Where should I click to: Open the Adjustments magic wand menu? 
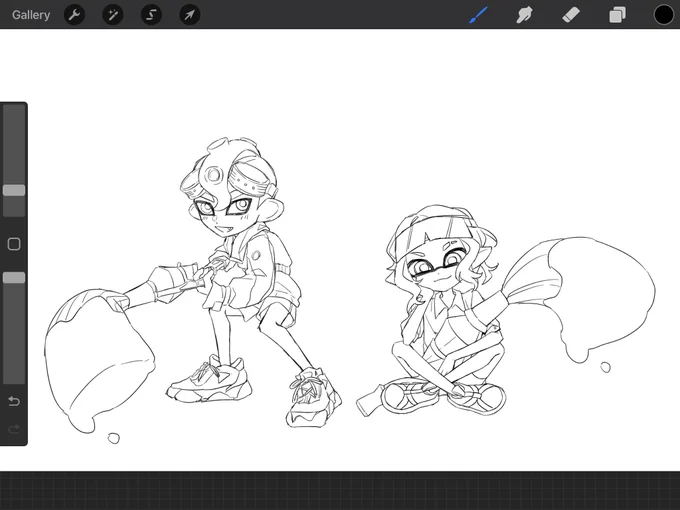click(113, 15)
